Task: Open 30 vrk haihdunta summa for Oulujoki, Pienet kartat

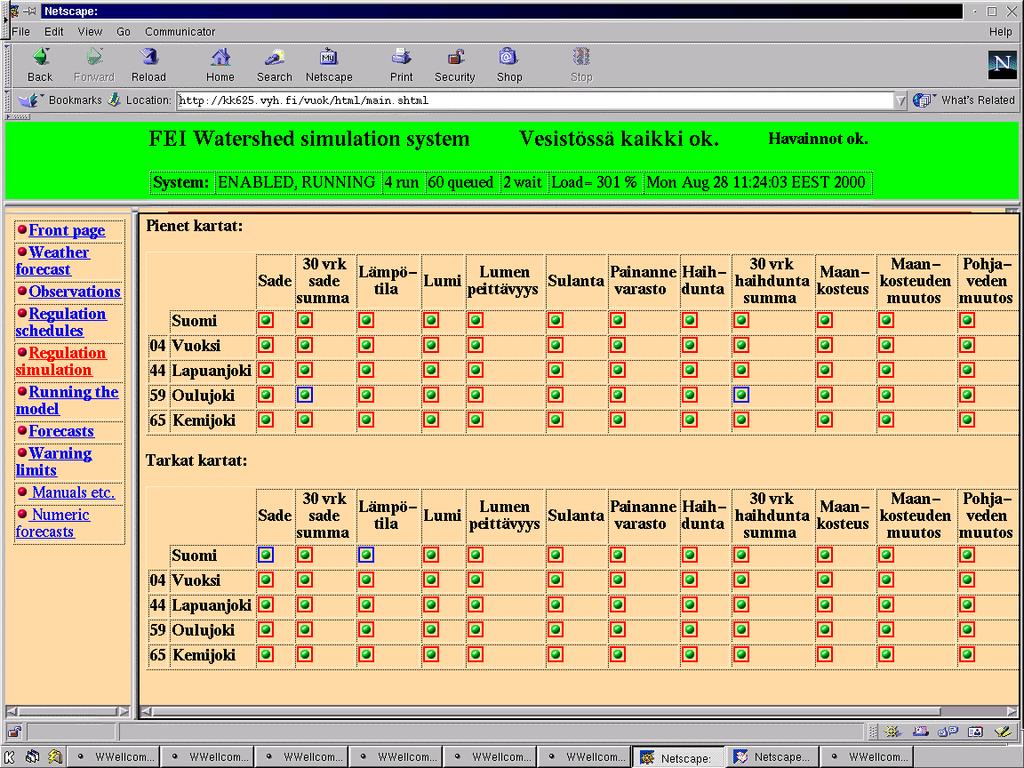Action: (x=741, y=394)
